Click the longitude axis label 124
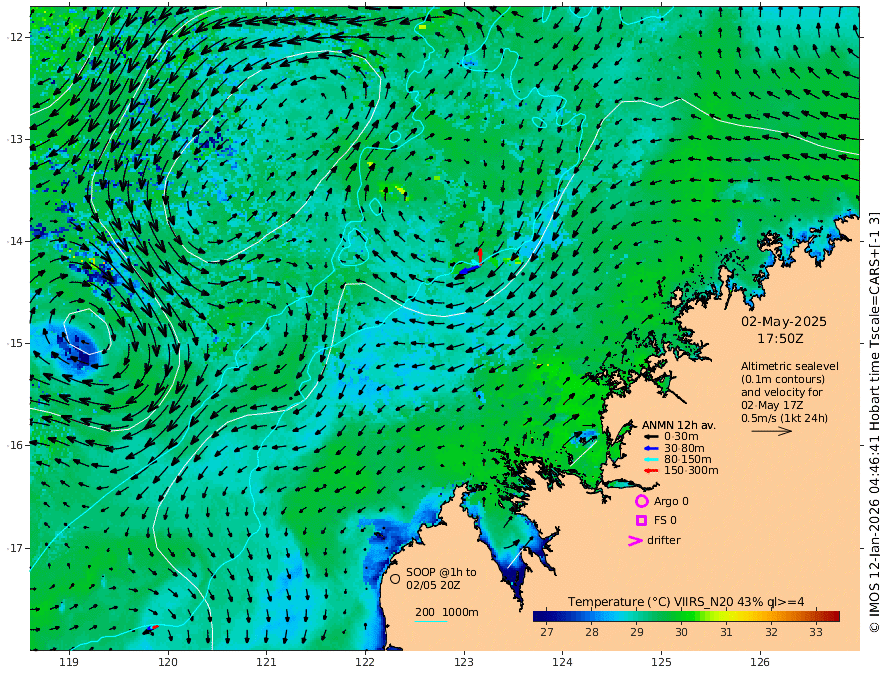880x680 pixels. click(562, 663)
